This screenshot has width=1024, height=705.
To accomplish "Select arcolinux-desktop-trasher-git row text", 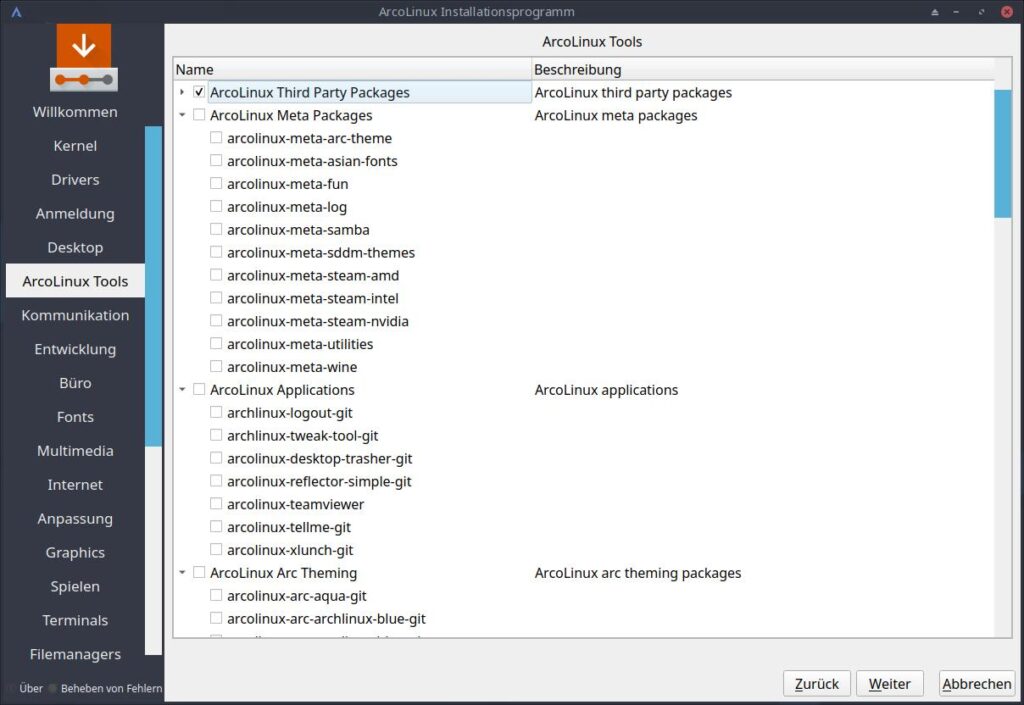I will pyautogui.click(x=319, y=458).
